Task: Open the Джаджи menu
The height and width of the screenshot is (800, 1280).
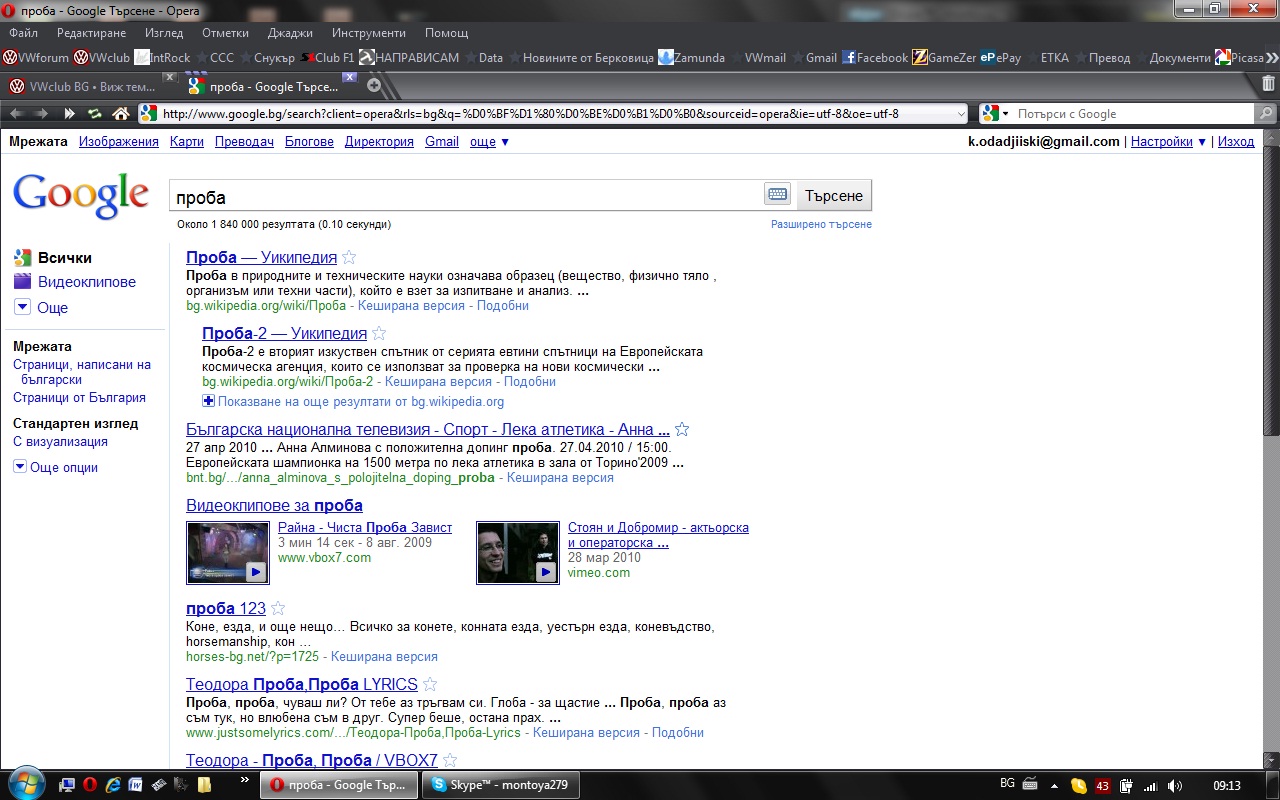Action: tap(290, 33)
